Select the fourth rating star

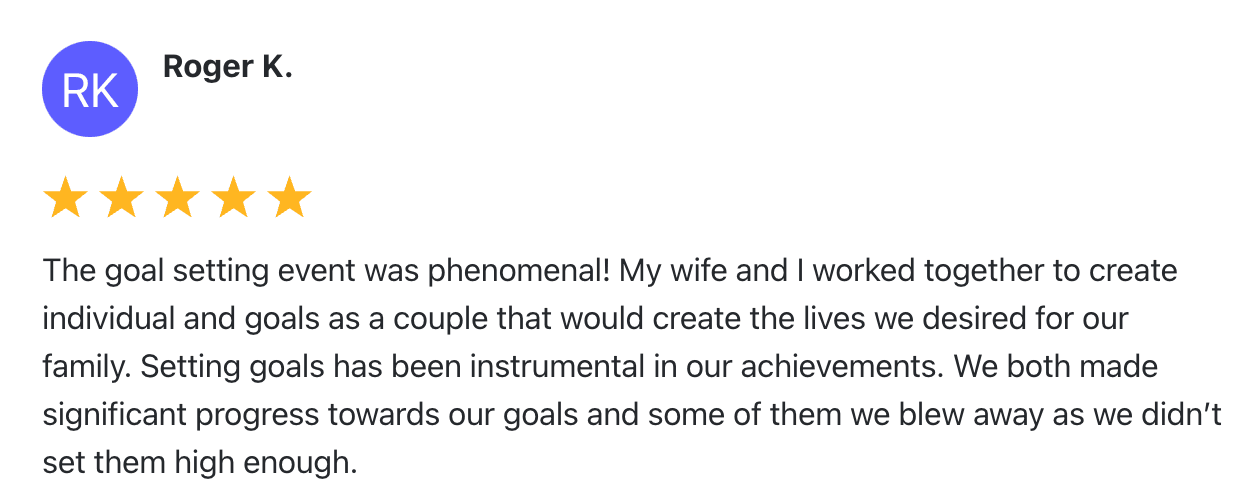click(234, 198)
